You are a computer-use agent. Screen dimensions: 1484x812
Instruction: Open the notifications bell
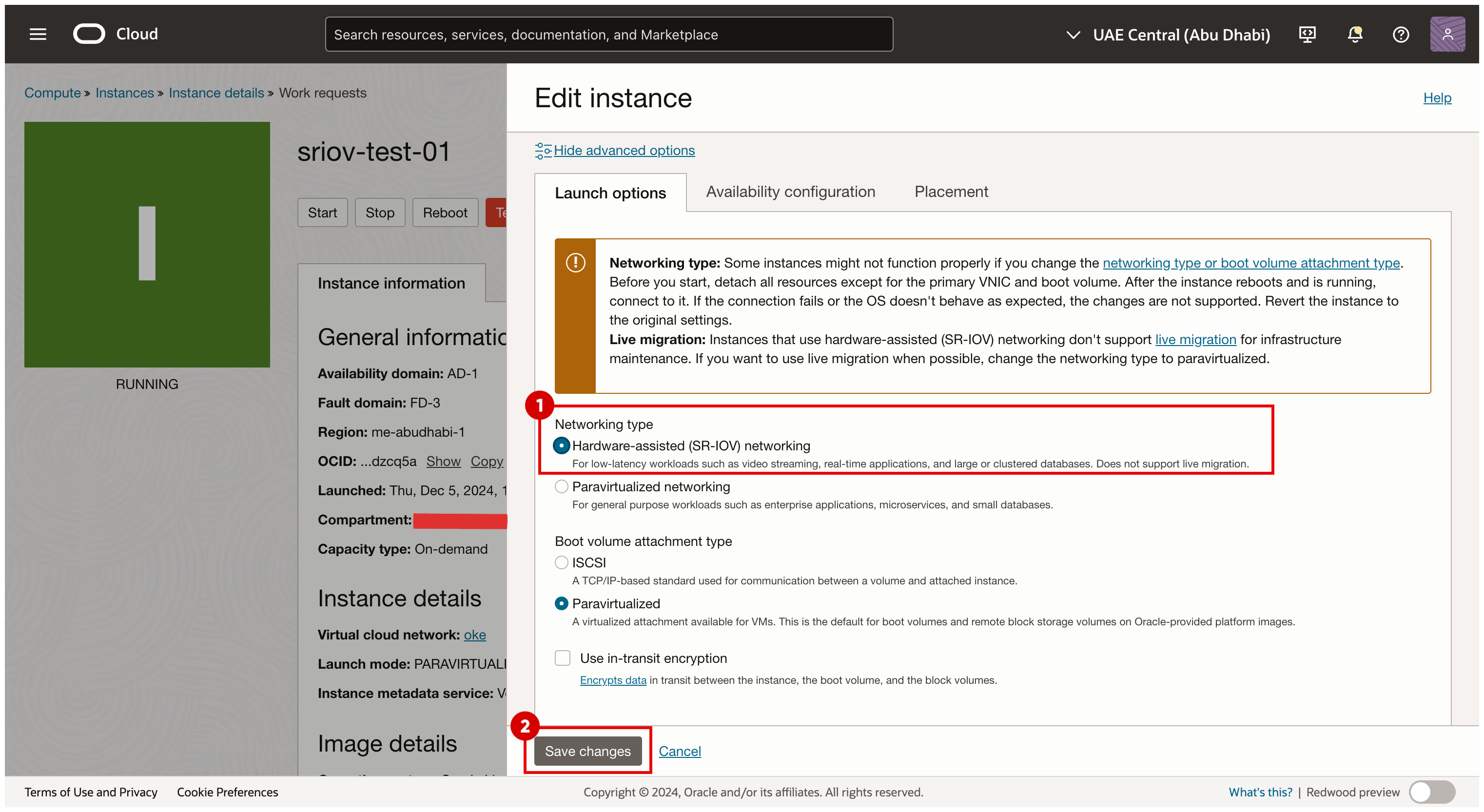tap(1354, 35)
